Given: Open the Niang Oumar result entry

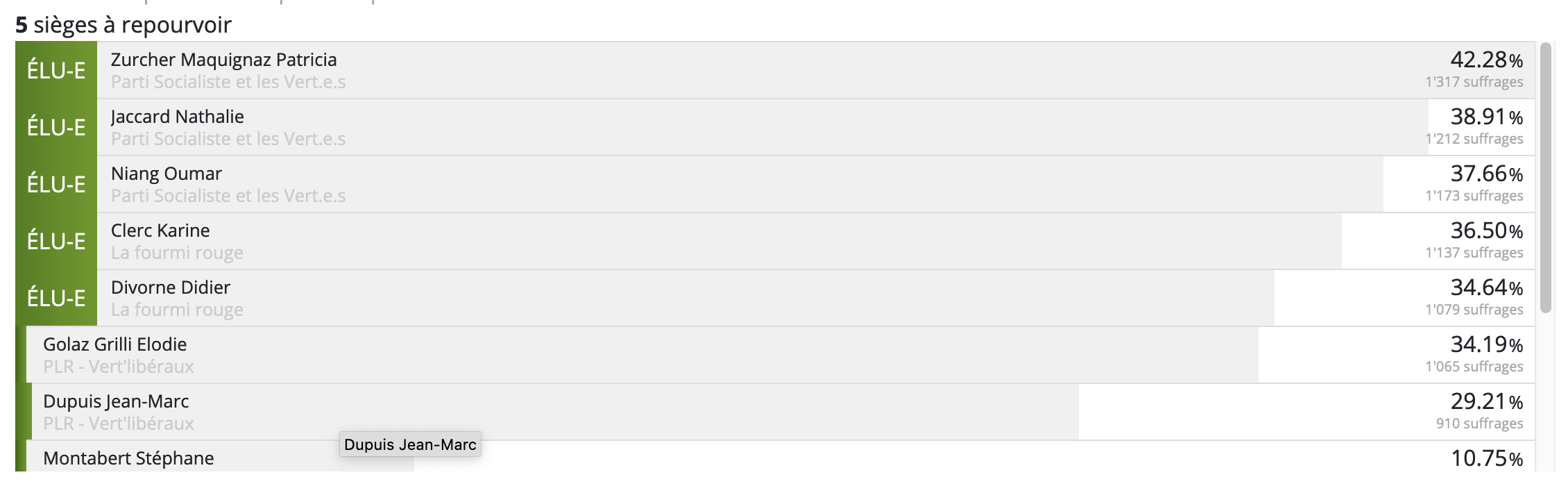Looking at the screenshot, I should pos(775,184).
